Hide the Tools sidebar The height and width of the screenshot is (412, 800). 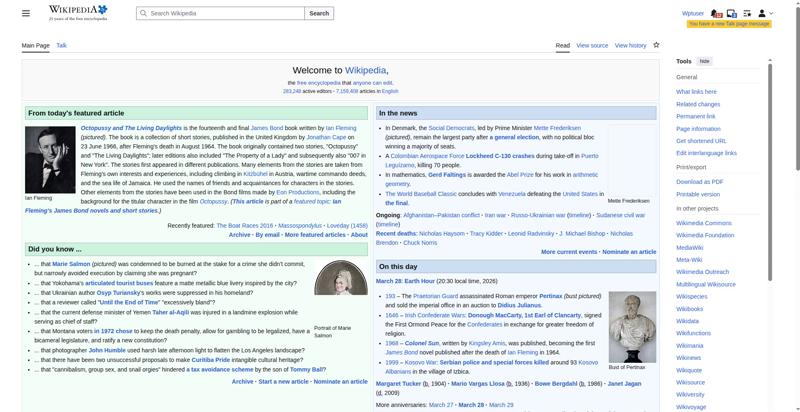coord(704,61)
